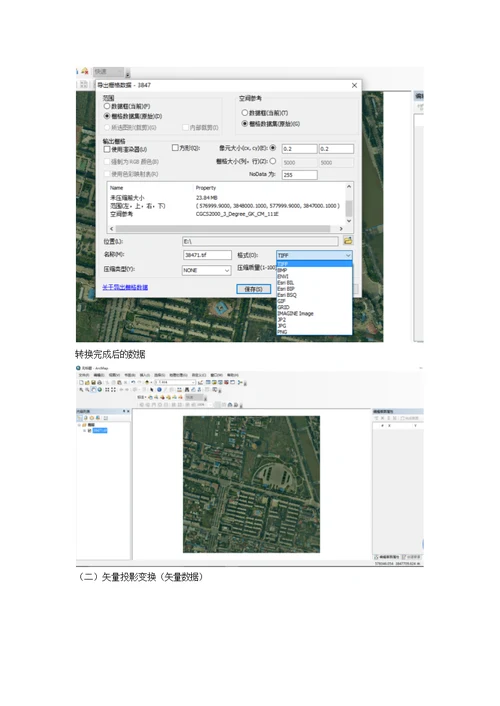Select 数据框(当前) radio under 空间参考
This screenshot has width=500, height=706.
[x=245, y=113]
